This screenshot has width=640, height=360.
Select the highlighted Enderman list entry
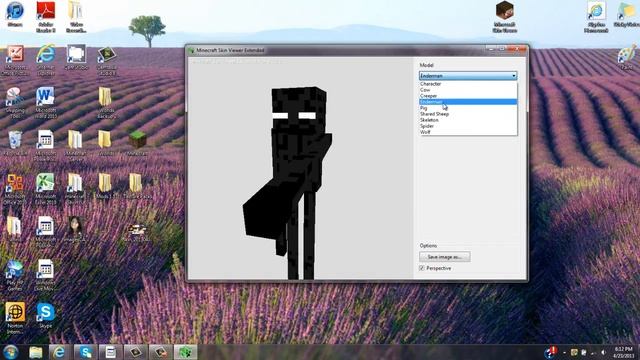(468, 102)
